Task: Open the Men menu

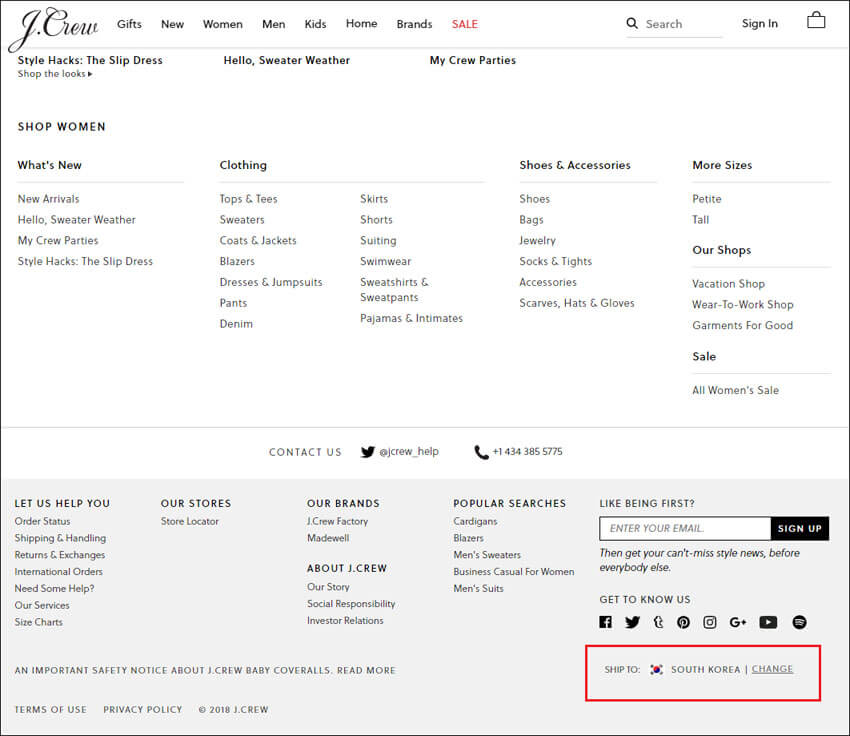Action: (x=274, y=24)
